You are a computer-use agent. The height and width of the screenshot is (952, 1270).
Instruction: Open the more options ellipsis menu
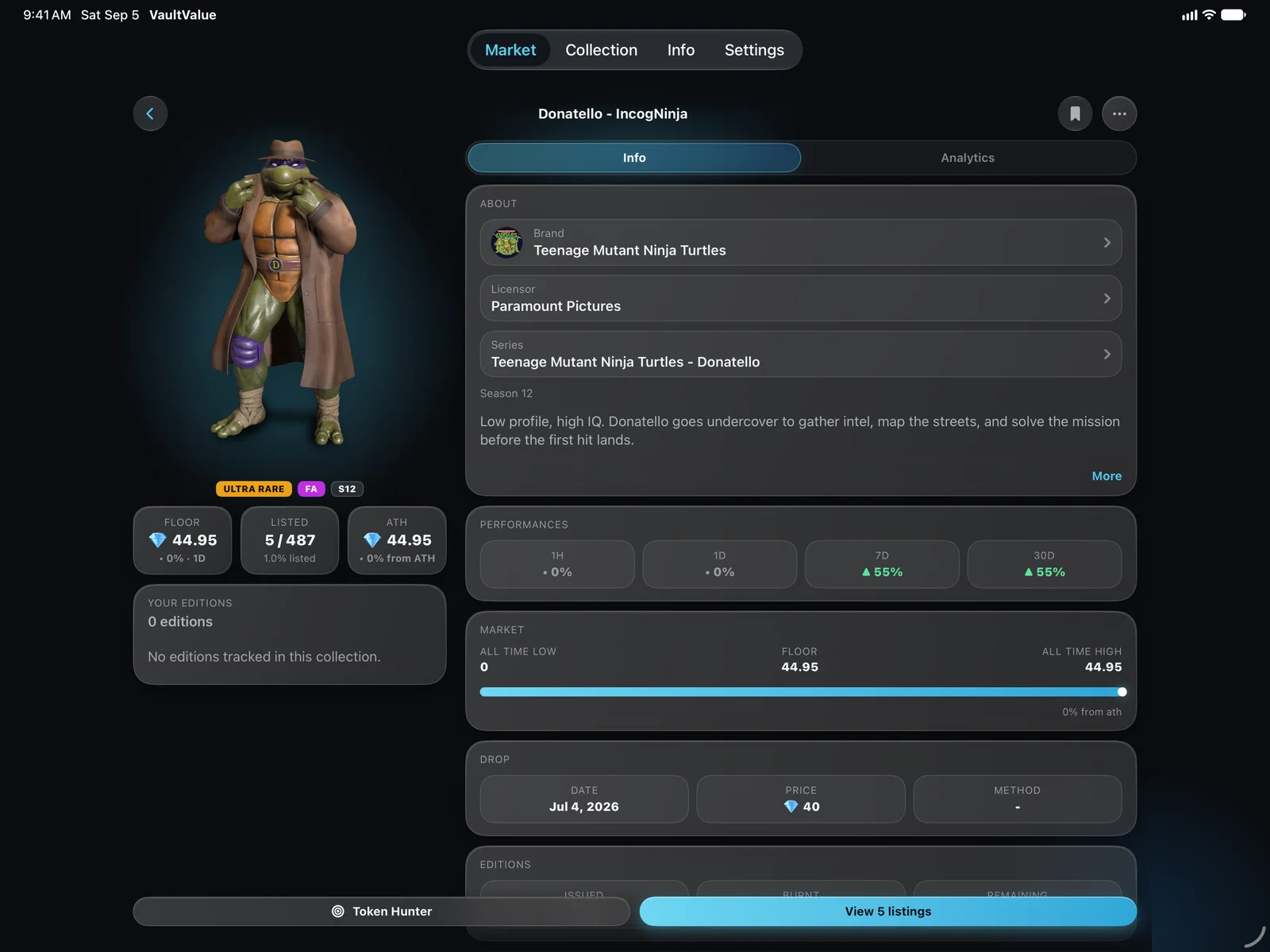1119,113
